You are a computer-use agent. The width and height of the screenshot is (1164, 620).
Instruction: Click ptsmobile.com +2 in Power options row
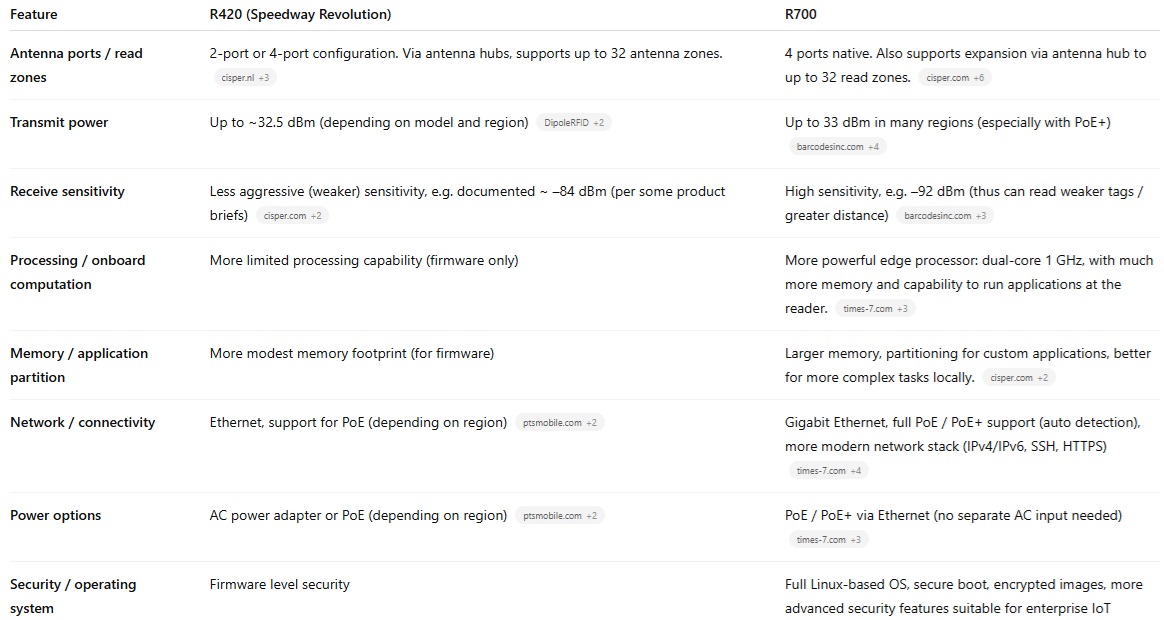[x=559, y=516]
